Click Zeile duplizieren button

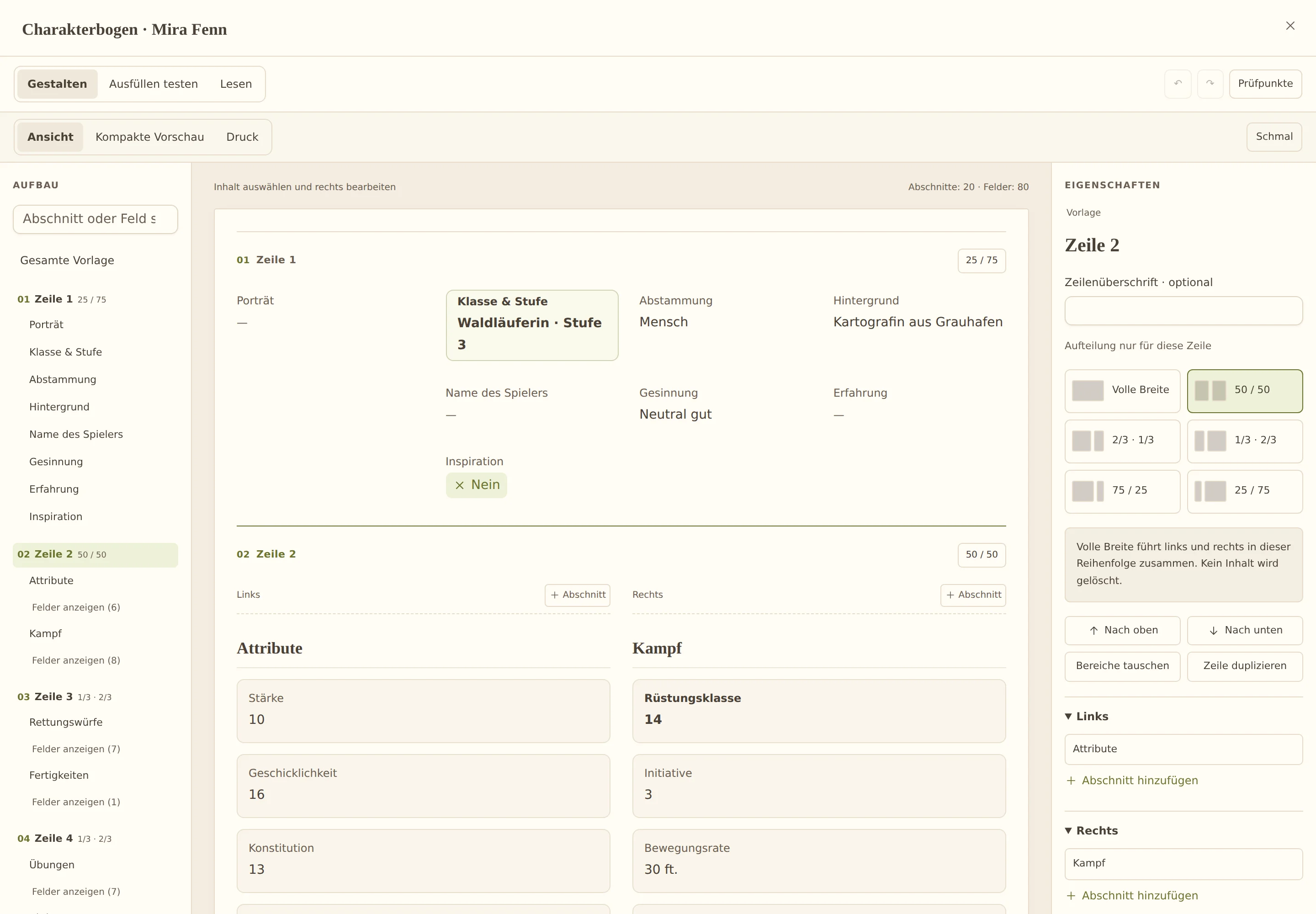click(x=1244, y=666)
